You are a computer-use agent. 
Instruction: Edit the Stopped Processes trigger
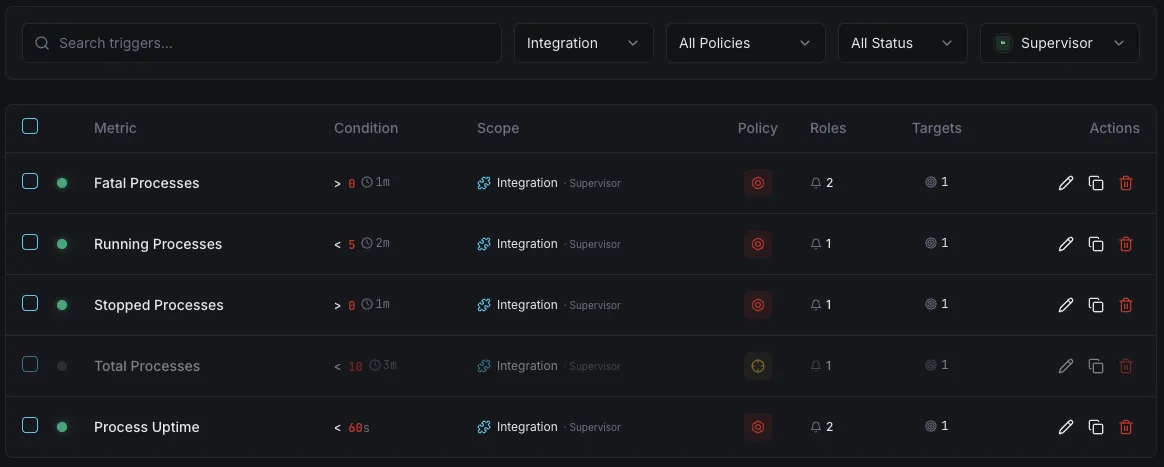coord(1065,304)
